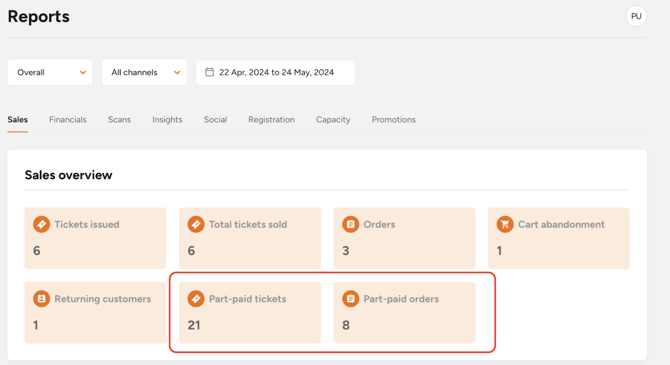Click the Returning customers person icon
The width and height of the screenshot is (670, 365).
[x=41, y=299]
